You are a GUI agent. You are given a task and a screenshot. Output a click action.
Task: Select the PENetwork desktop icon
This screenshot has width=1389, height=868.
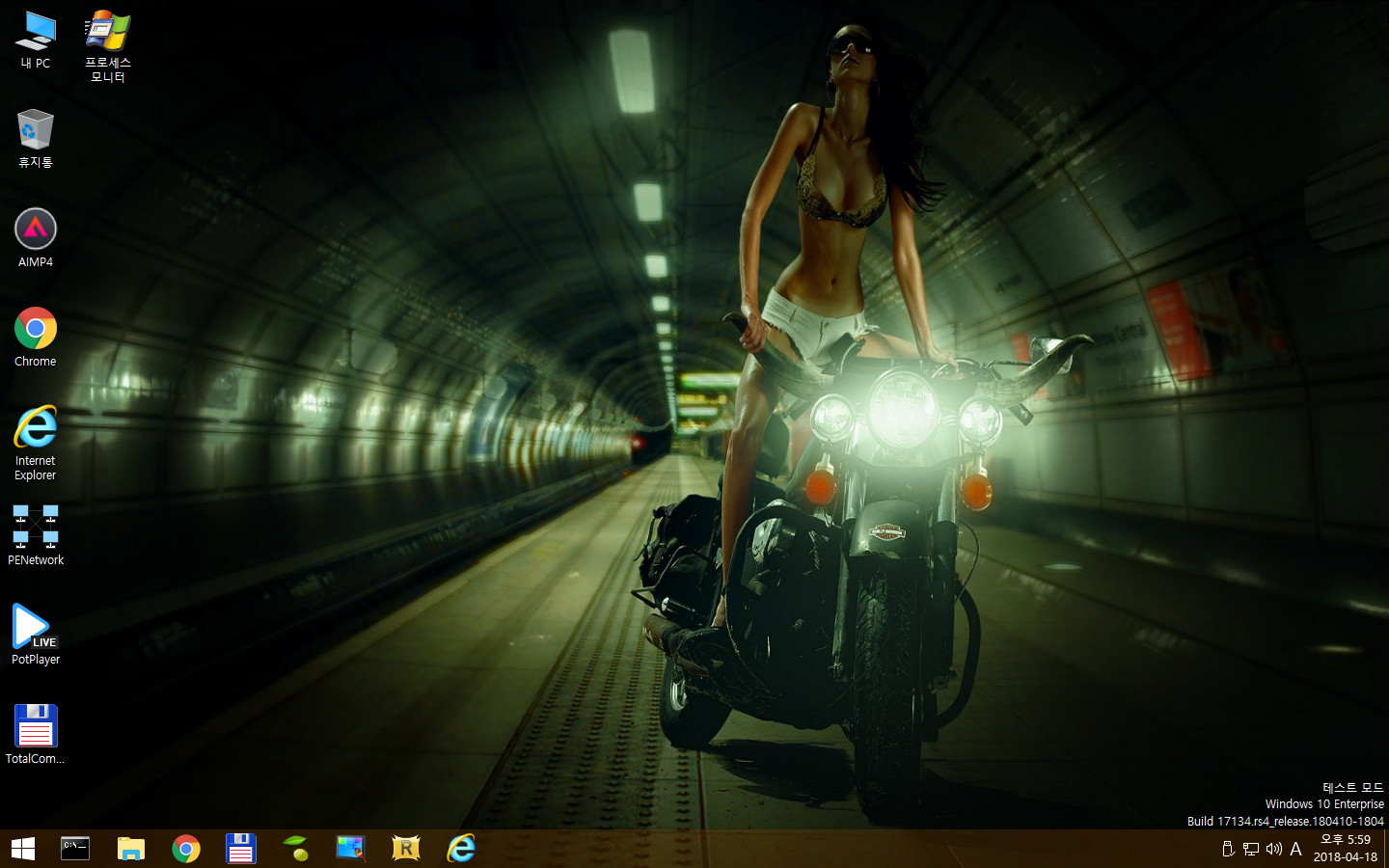click(x=36, y=536)
